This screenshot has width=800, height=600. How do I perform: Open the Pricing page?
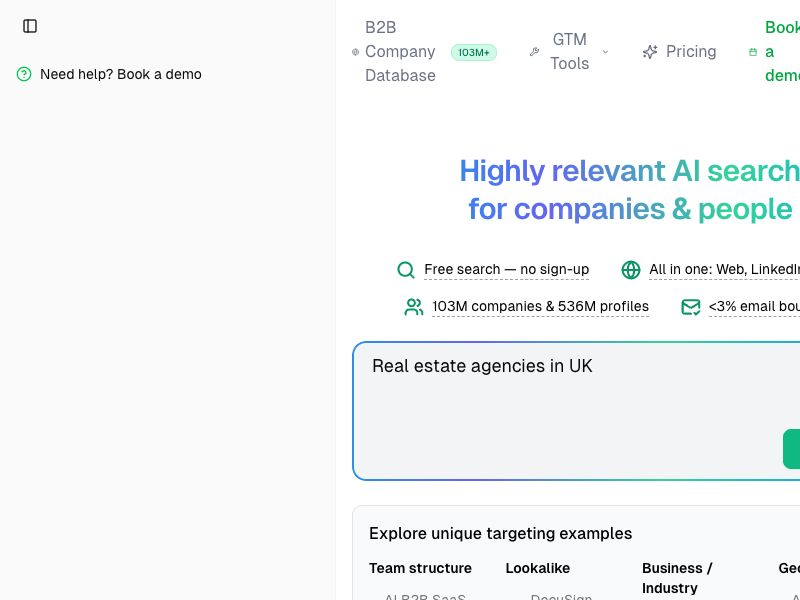pyautogui.click(x=691, y=52)
